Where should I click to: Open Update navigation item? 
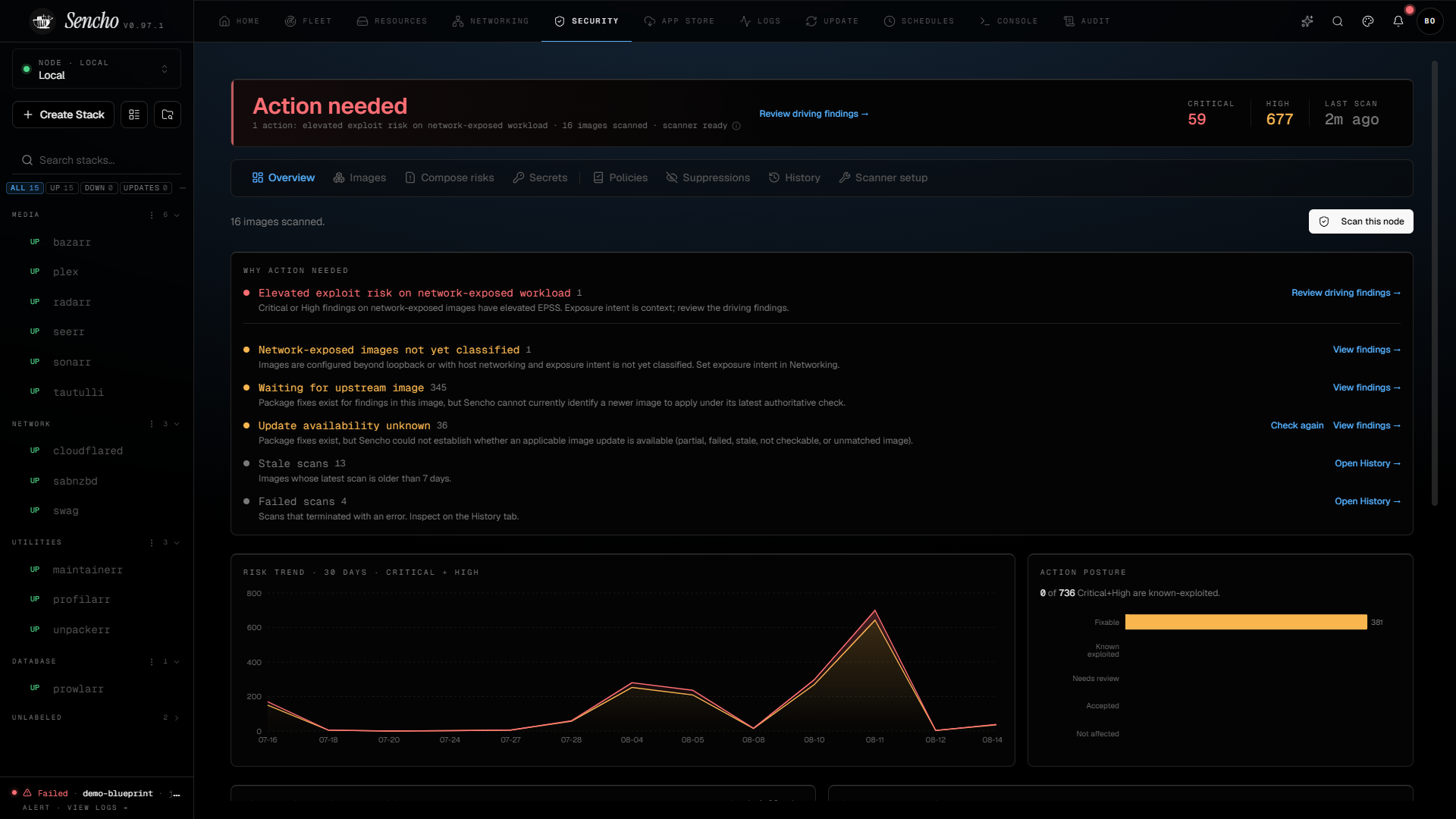click(832, 21)
